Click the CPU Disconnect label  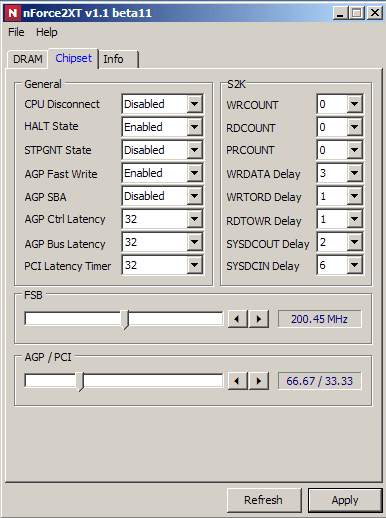pyautogui.click(x=62, y=104)
